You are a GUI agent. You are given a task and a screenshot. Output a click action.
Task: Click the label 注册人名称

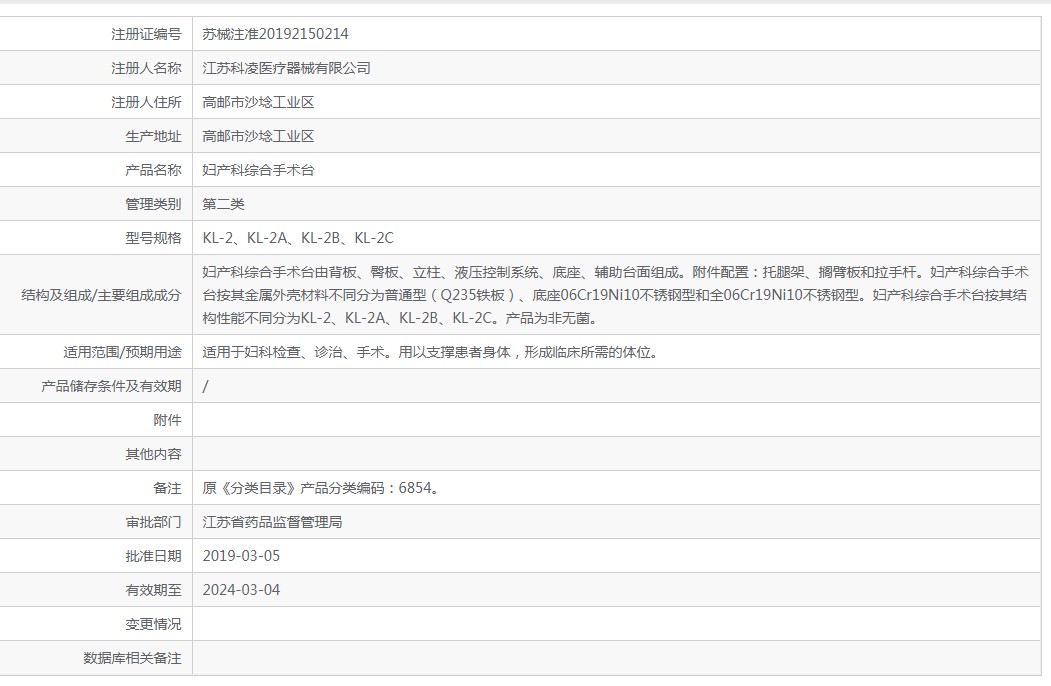pyautogui.click(x=146, y=68)
